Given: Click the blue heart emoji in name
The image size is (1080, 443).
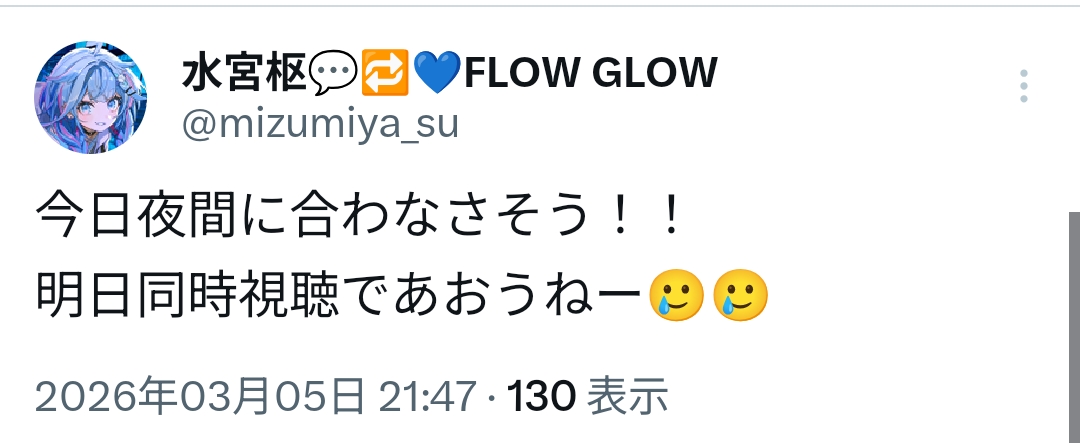Looking at the screenshot, I should coord(438,73).
